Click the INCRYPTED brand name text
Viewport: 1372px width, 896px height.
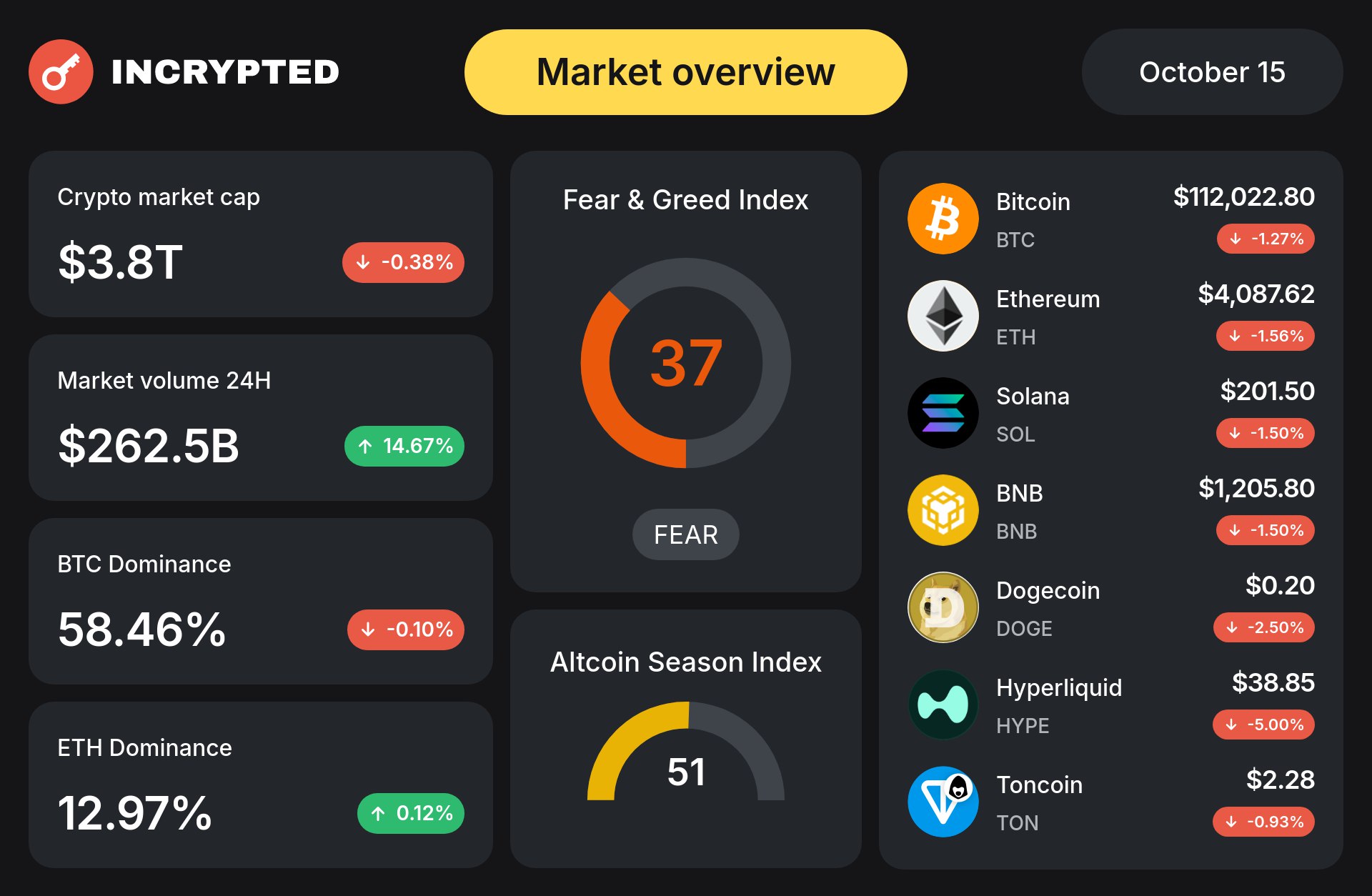225,72
